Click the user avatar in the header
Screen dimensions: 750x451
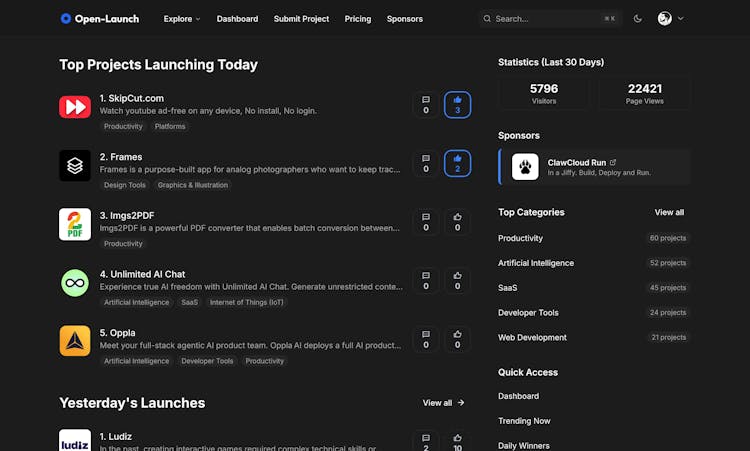point(664,19)
